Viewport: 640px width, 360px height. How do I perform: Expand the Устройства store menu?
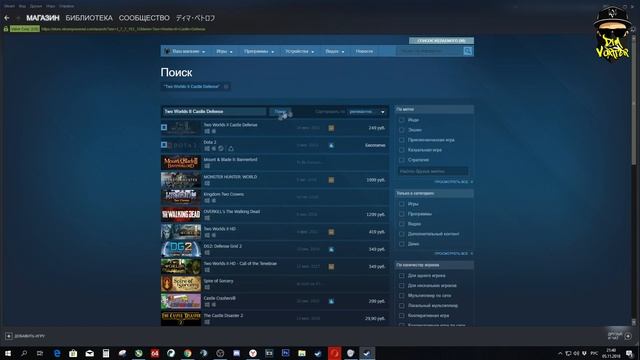tap(300, 51)
